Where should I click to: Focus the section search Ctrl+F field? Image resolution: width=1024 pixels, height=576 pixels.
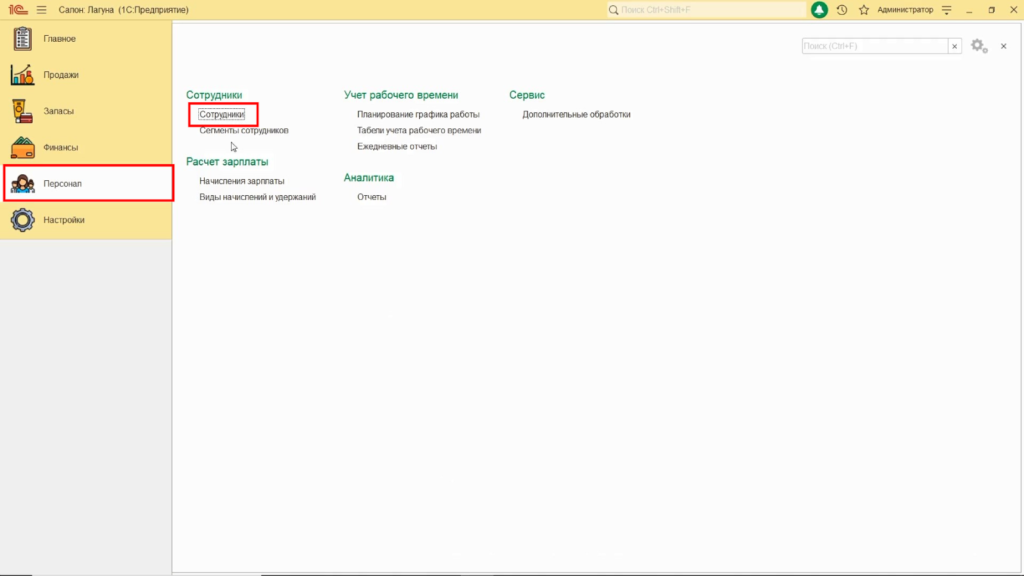874,46
